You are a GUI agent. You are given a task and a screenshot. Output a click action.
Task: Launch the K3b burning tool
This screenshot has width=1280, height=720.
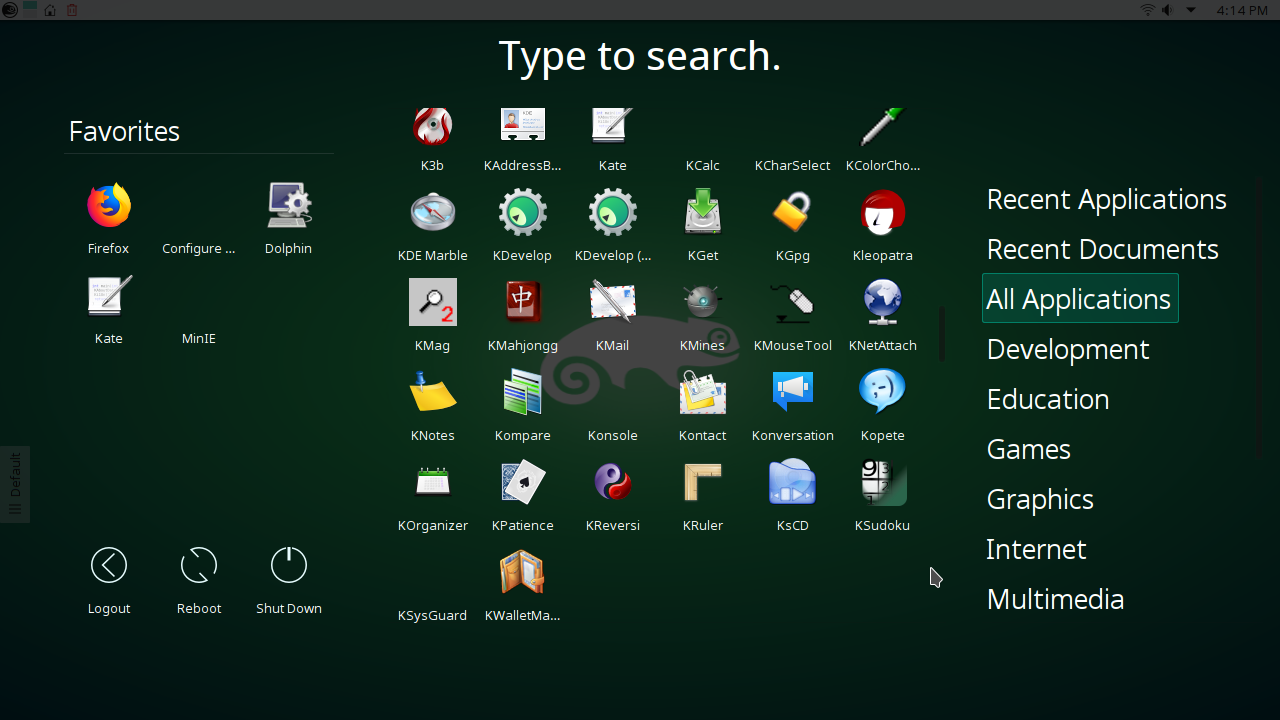[432, 130]
